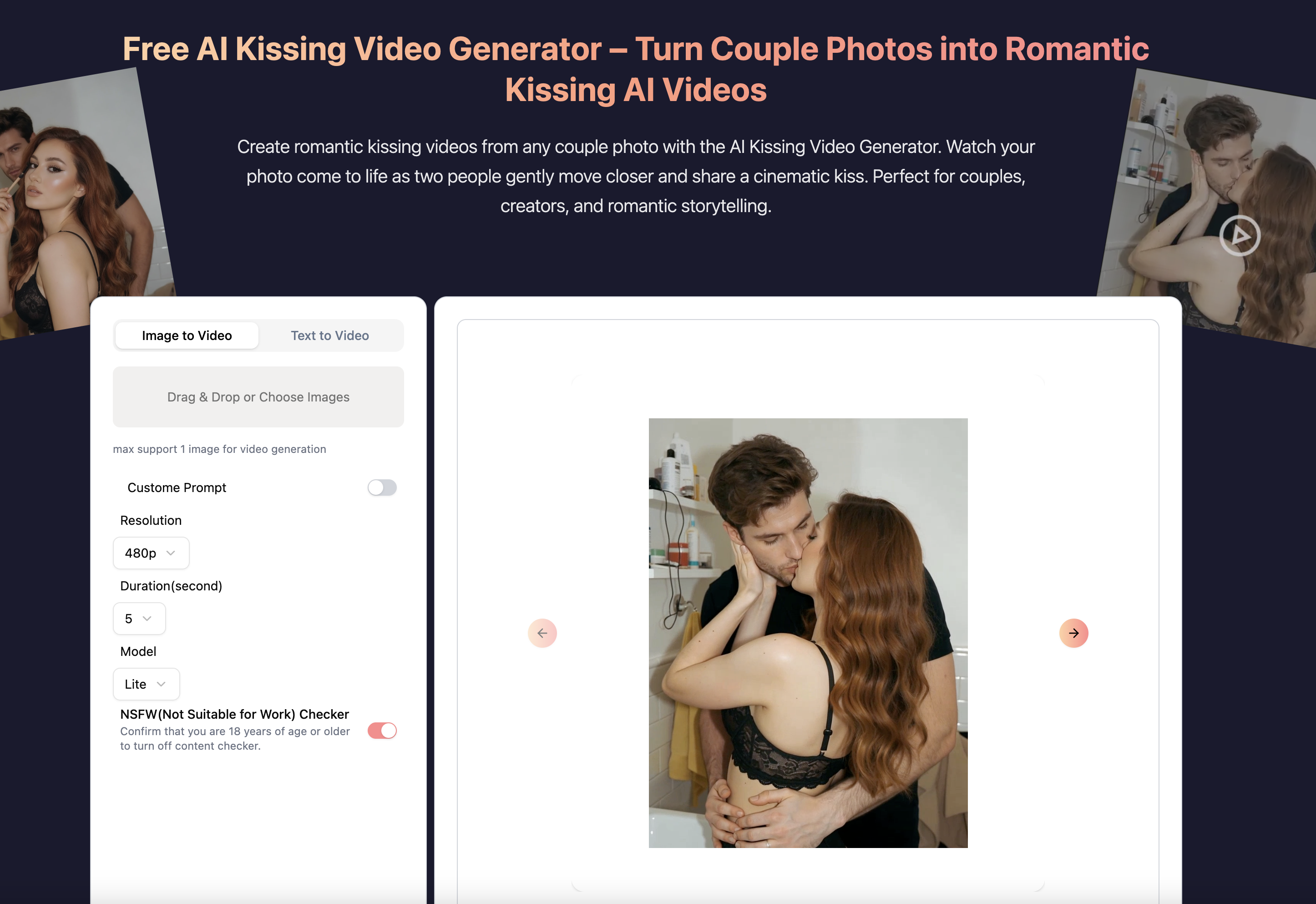Viewport: 1316px width, 904px height.
Task: Click the 'Duration(second)' label
Action: 171,586
